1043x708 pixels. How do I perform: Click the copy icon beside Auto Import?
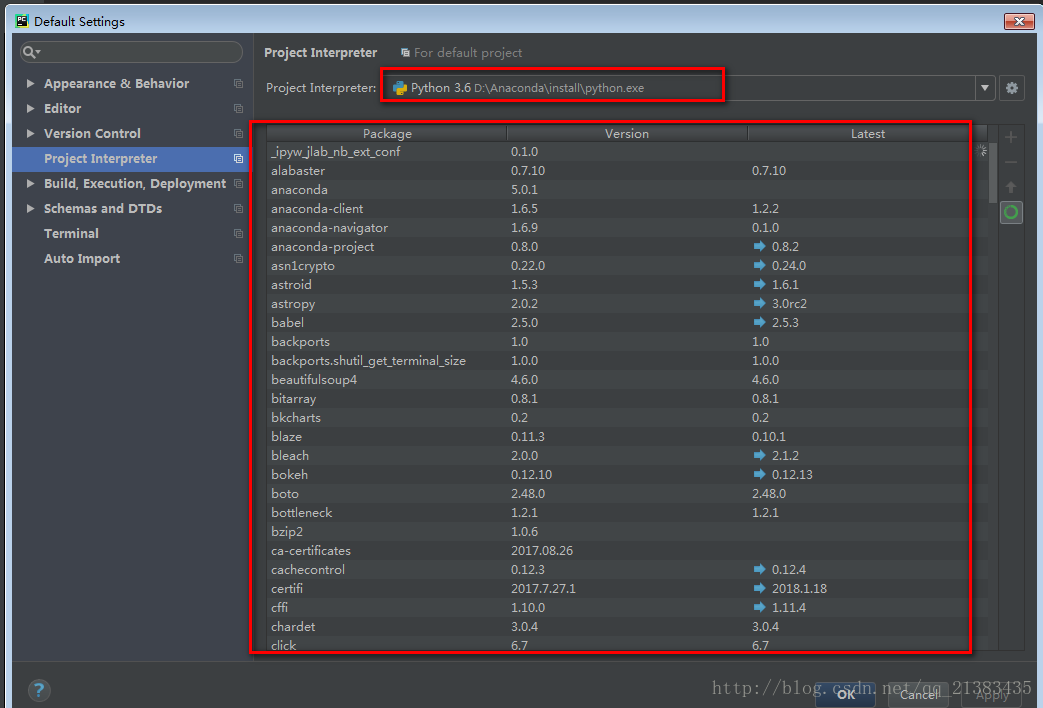pyautogui.click(x=238, y=259)
